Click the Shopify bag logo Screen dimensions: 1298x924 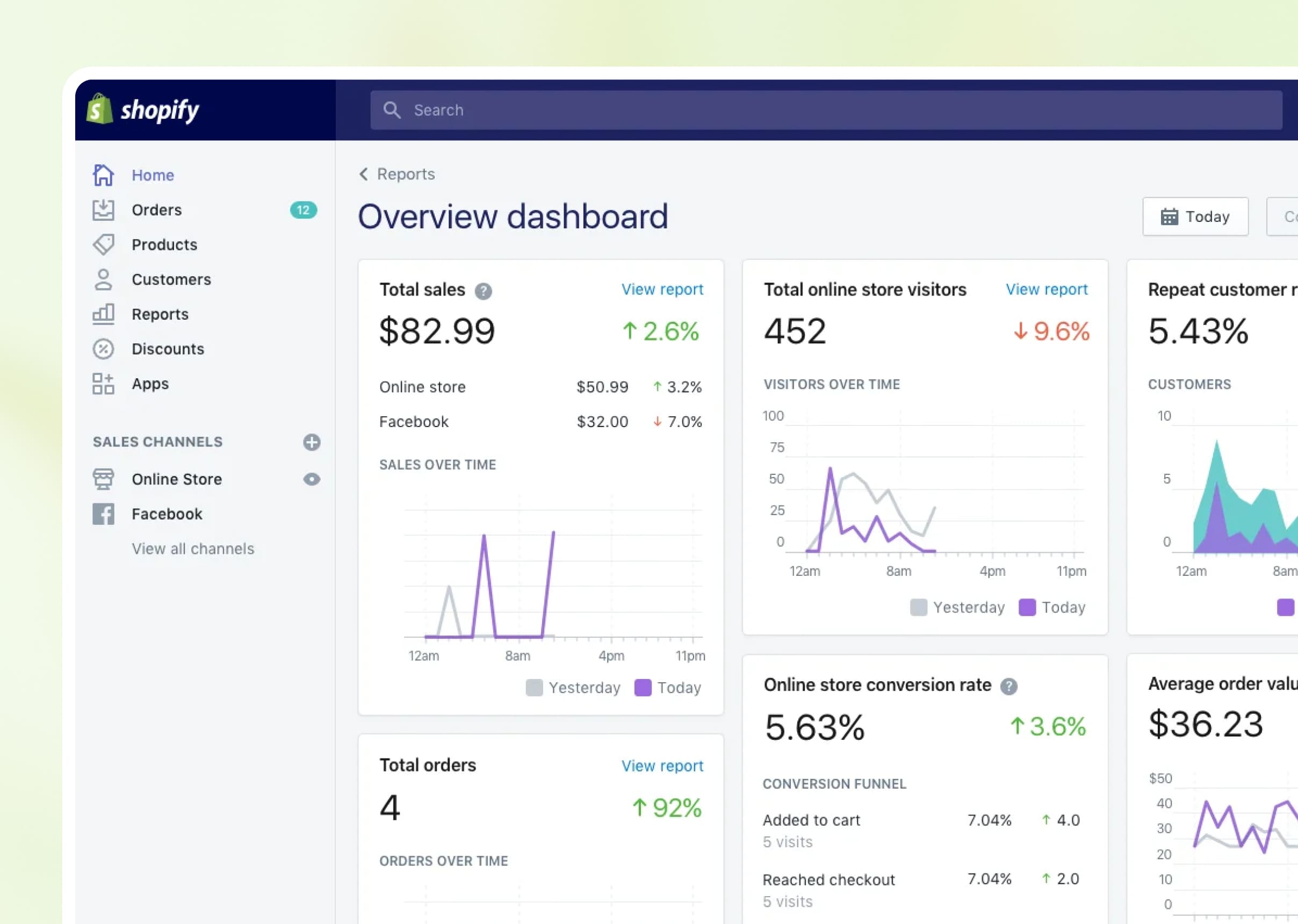[x=99, y=109]
